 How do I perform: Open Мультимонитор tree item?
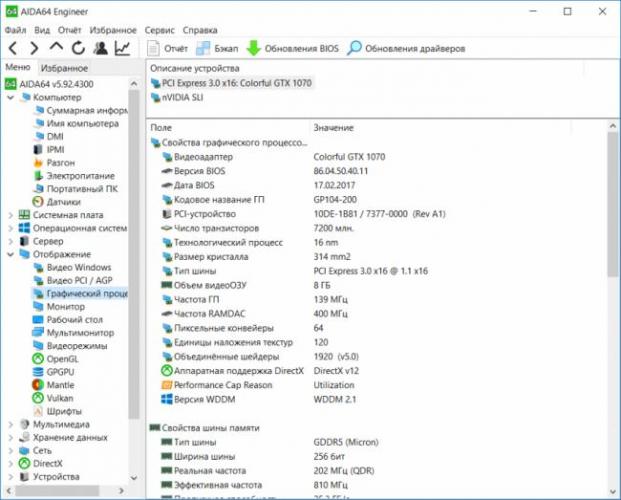(x=73, y=333)
